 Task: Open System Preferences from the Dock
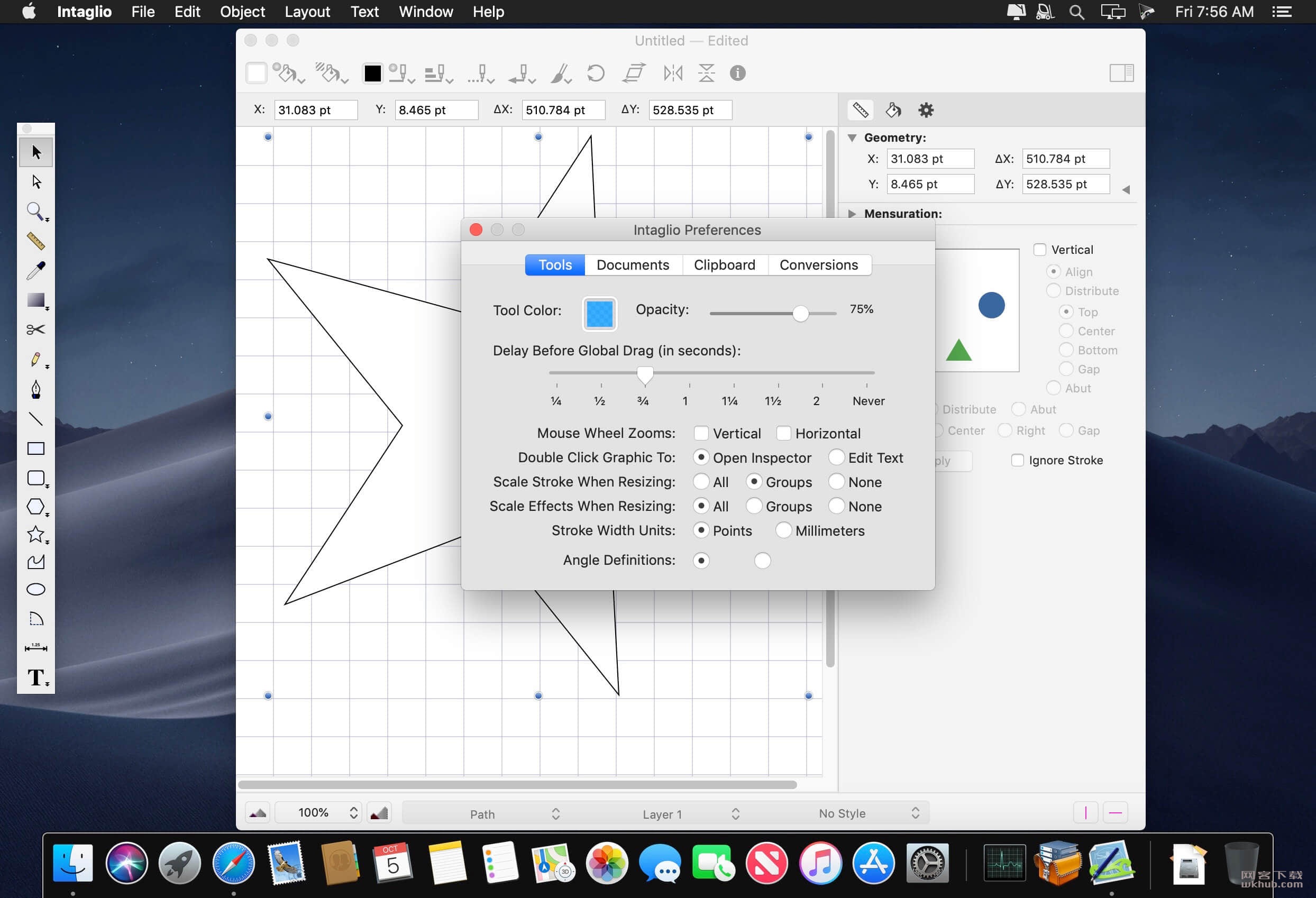point(928,863)
